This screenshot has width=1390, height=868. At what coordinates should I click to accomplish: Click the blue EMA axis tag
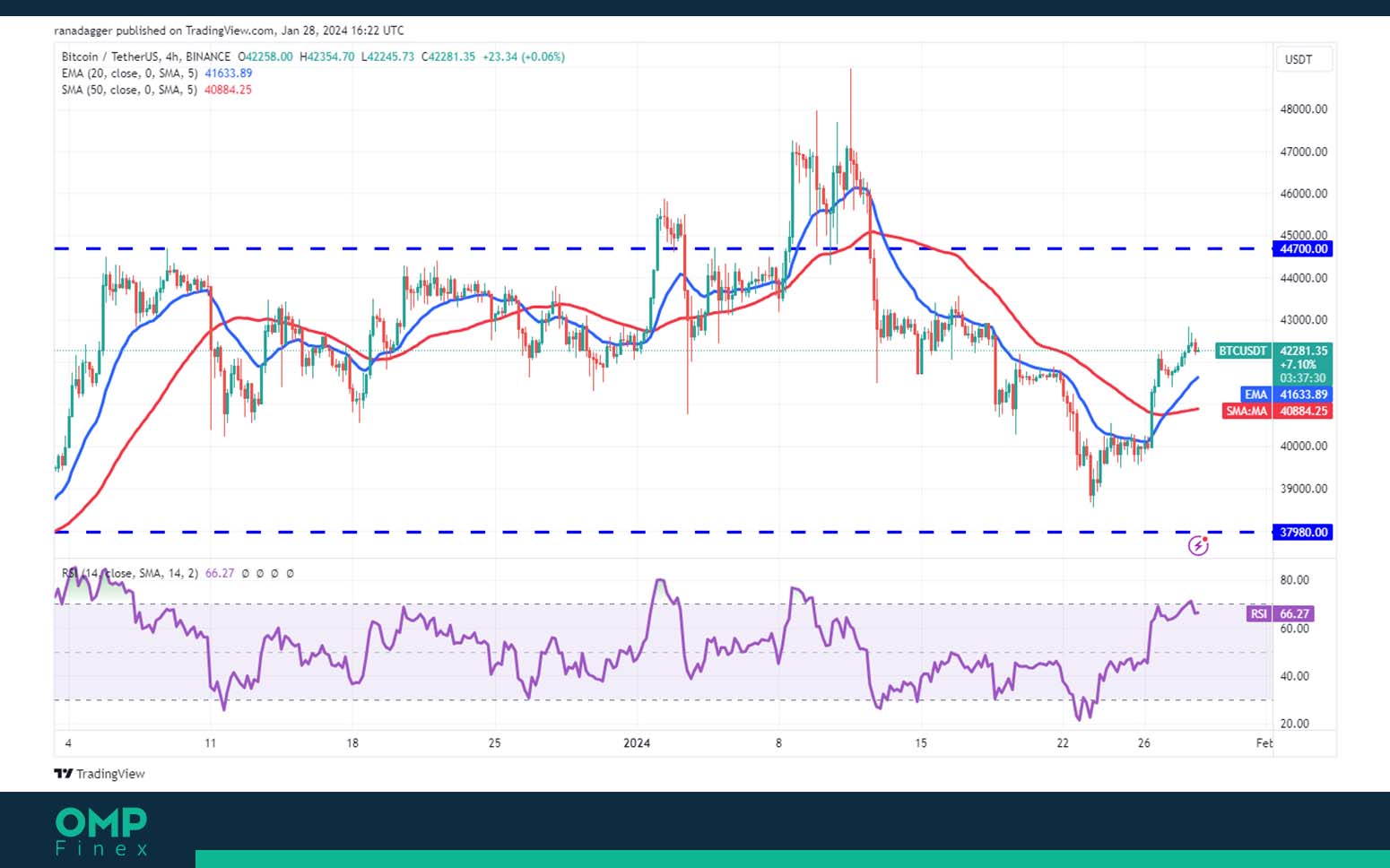point(1255,395)
